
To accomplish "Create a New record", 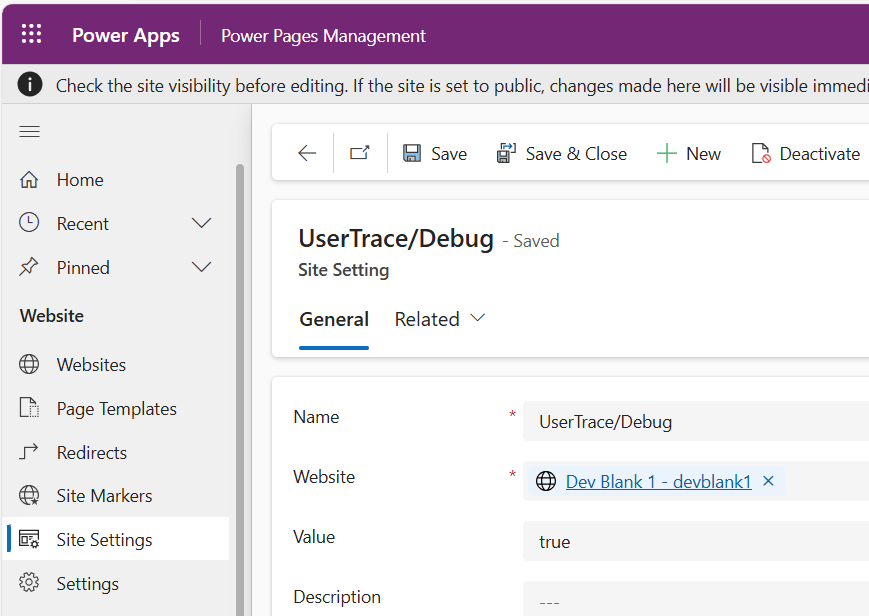I will pos(689,153).
